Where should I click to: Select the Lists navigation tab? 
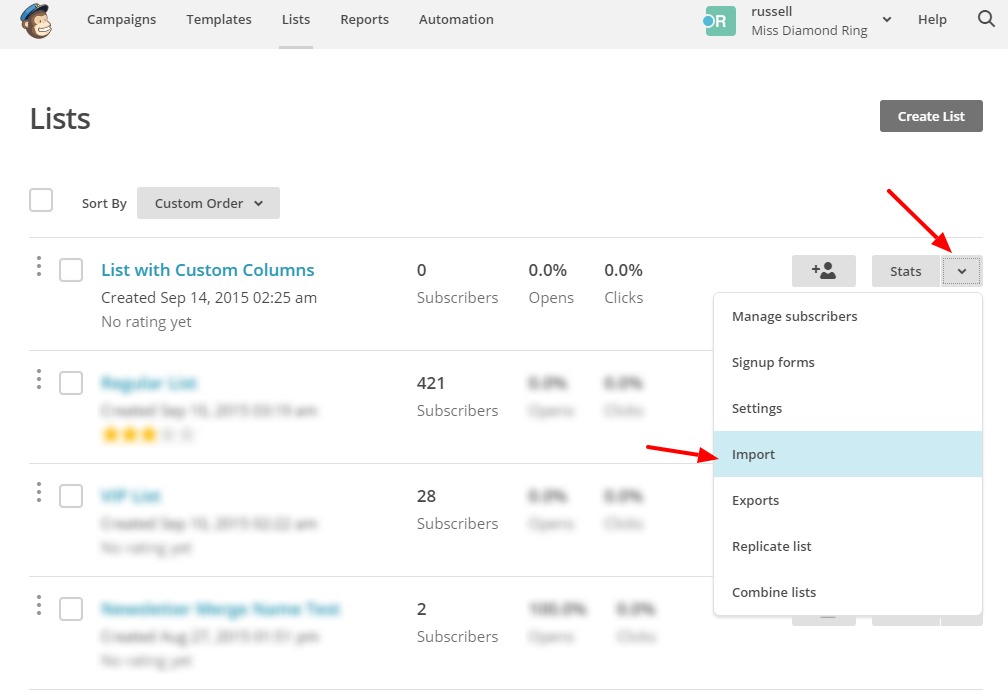(296, 19)
